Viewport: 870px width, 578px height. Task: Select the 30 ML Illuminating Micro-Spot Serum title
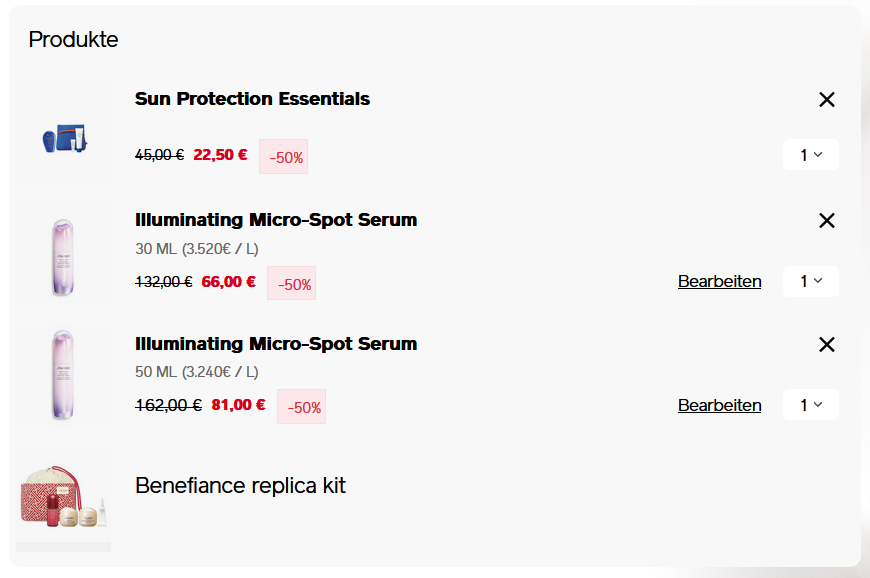pos(276,220)
